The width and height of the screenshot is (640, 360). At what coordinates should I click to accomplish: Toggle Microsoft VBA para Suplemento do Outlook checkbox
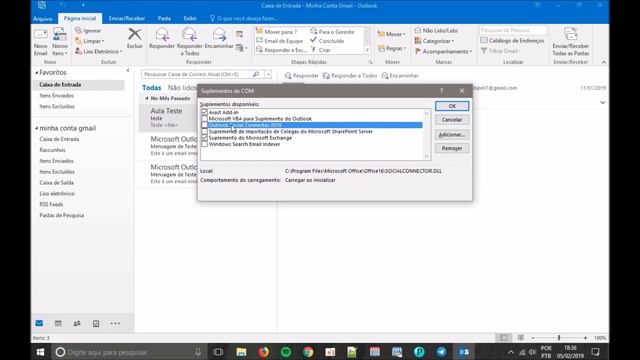point(204,119)
